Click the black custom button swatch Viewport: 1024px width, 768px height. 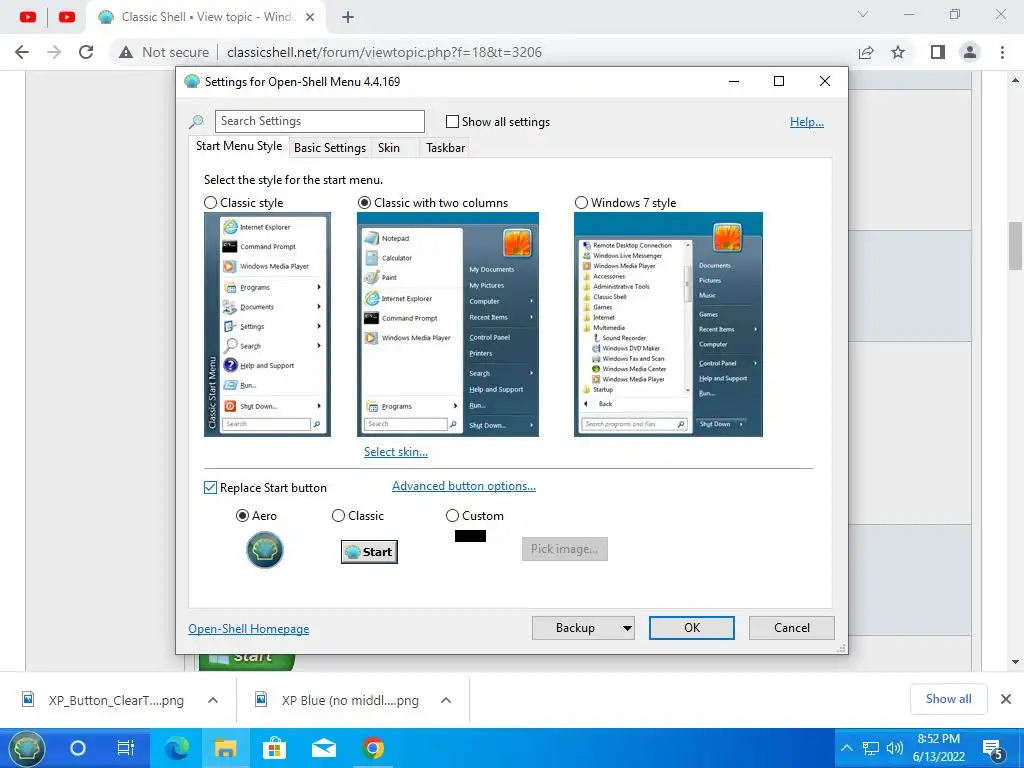(470, 536)
